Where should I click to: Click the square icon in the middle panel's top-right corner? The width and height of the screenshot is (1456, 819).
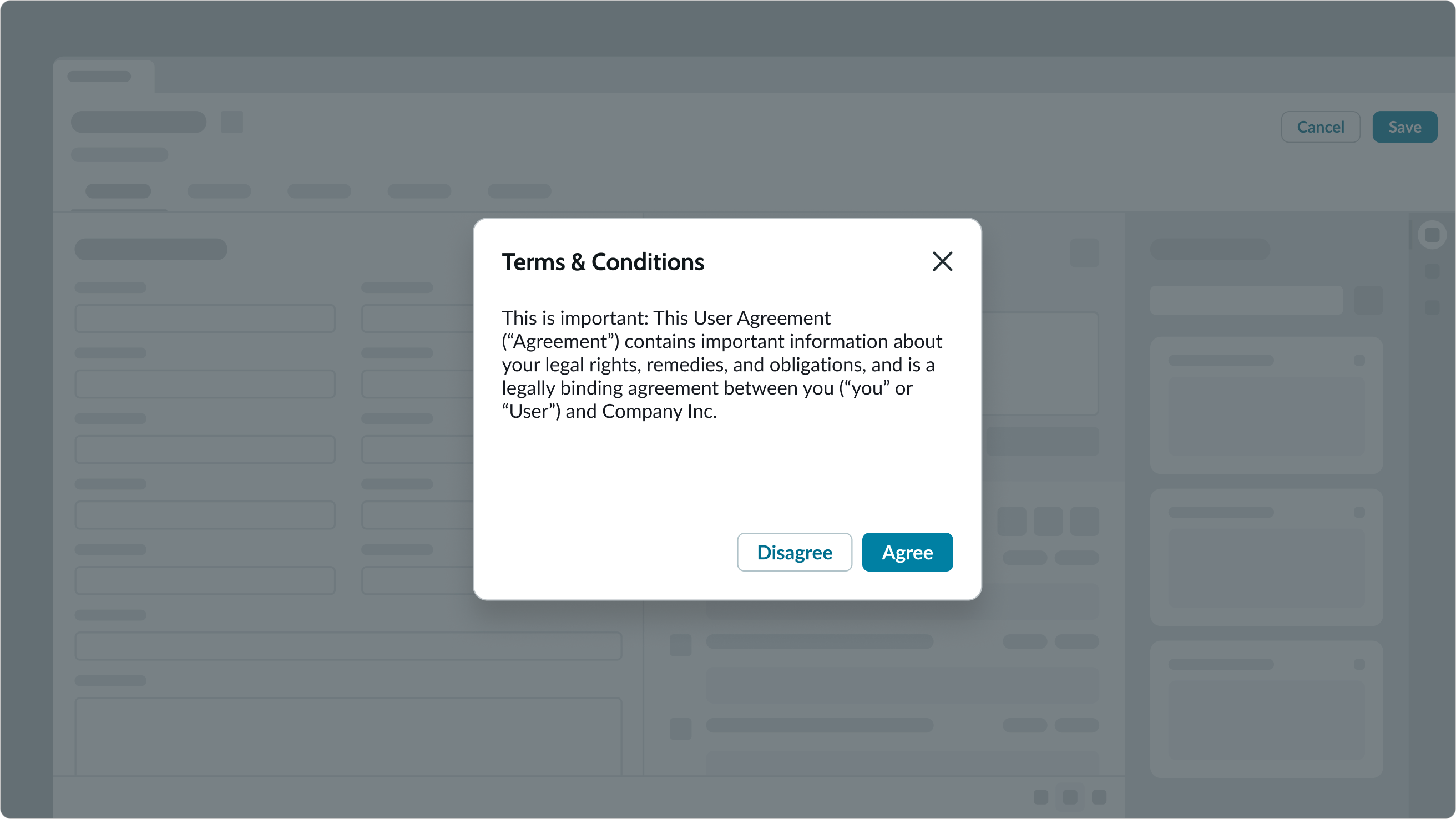tap(1084, 252)
